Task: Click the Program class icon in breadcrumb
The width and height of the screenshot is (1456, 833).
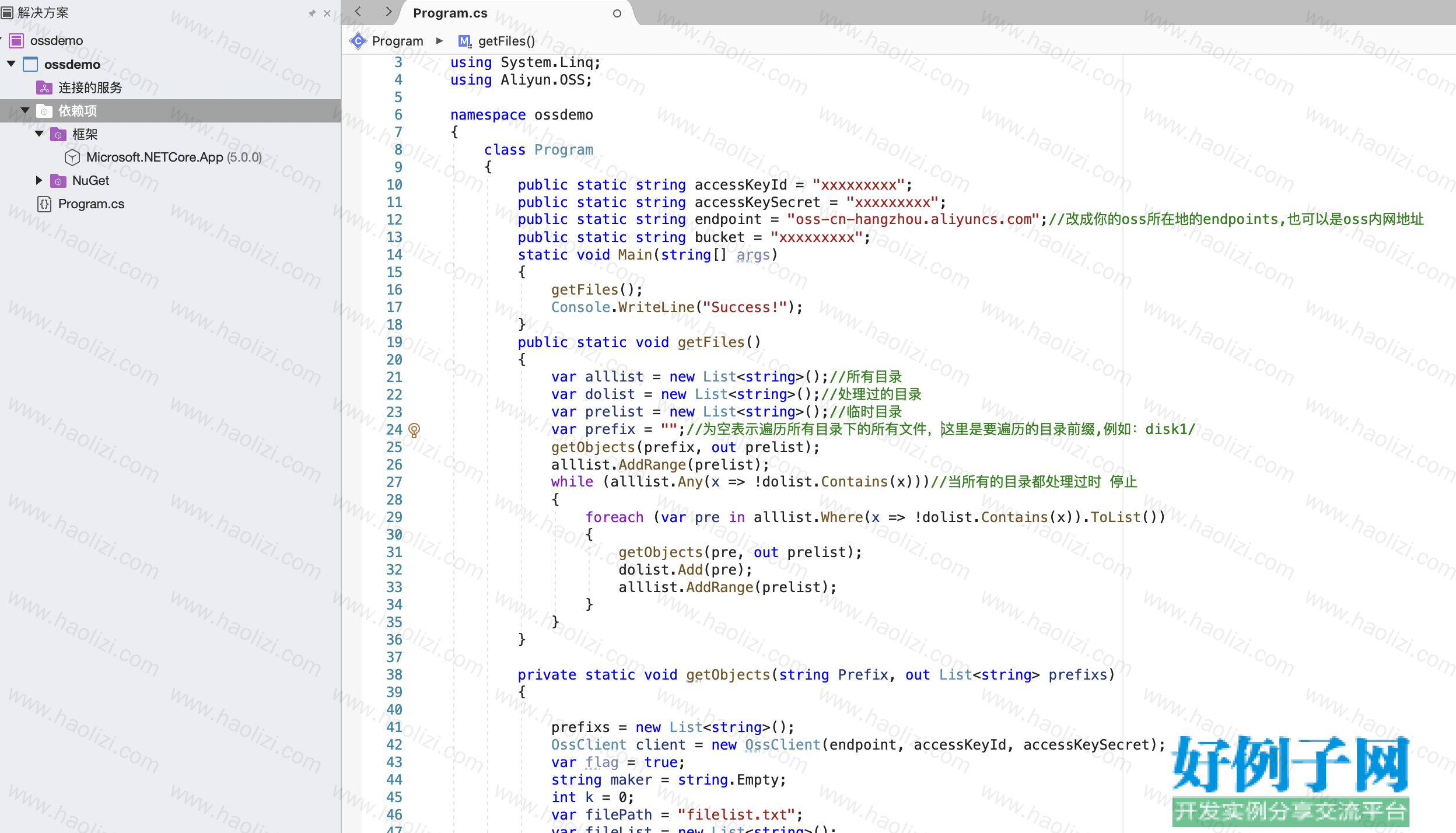Action: pyautogui.click(x=358, y=41)
